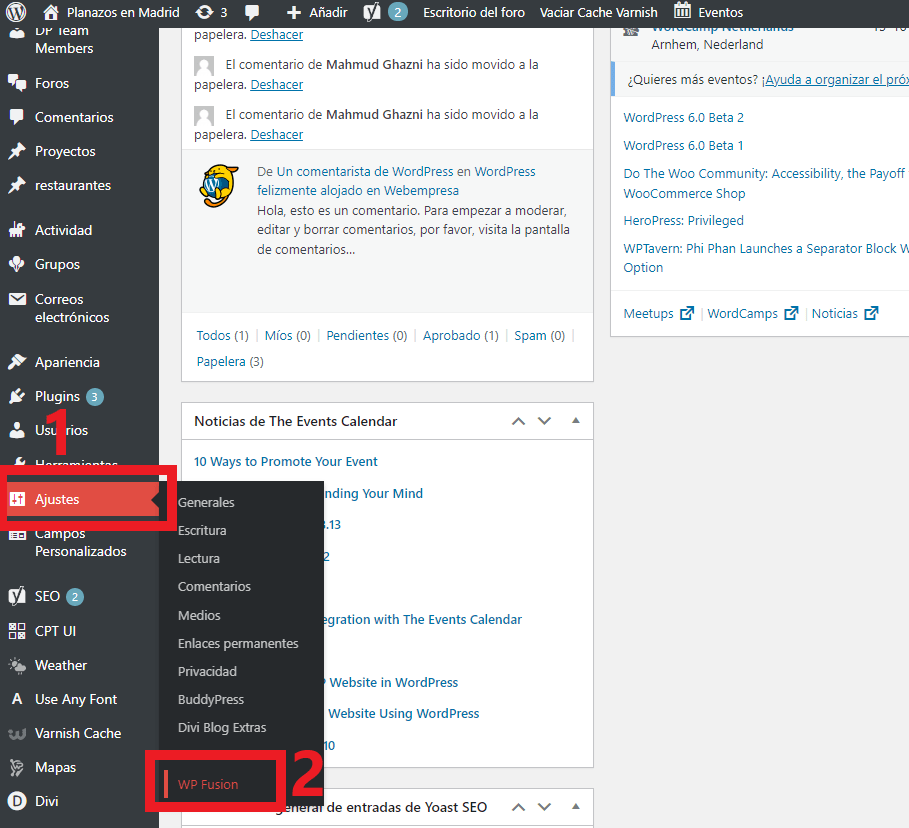
Task: Click the home icon beside Planazos en Madrid
Action: (x=51, y=12)
